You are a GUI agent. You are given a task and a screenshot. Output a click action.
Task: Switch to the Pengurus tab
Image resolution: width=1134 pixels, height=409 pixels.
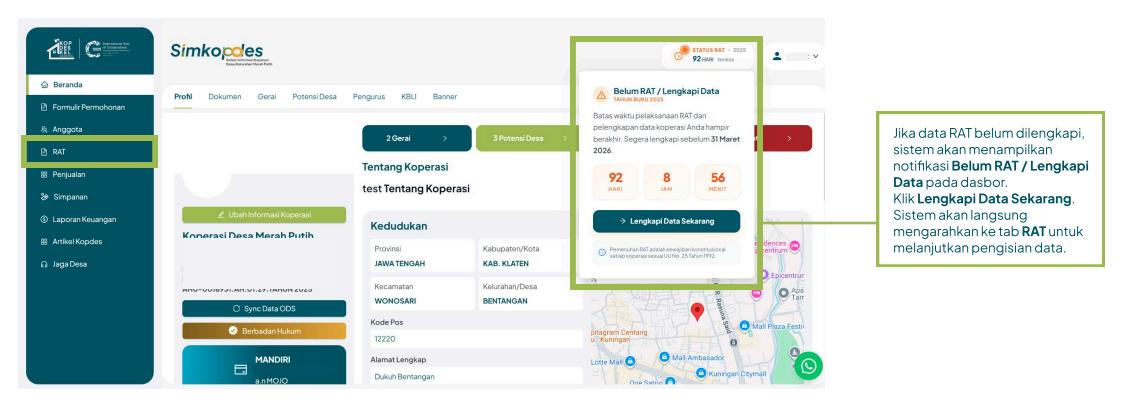point(368,97)
